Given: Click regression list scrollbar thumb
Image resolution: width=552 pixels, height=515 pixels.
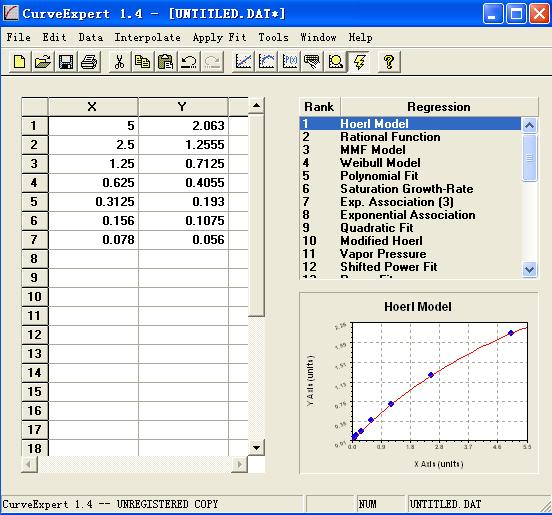Looking at the screenshot, I should [529, 158].
